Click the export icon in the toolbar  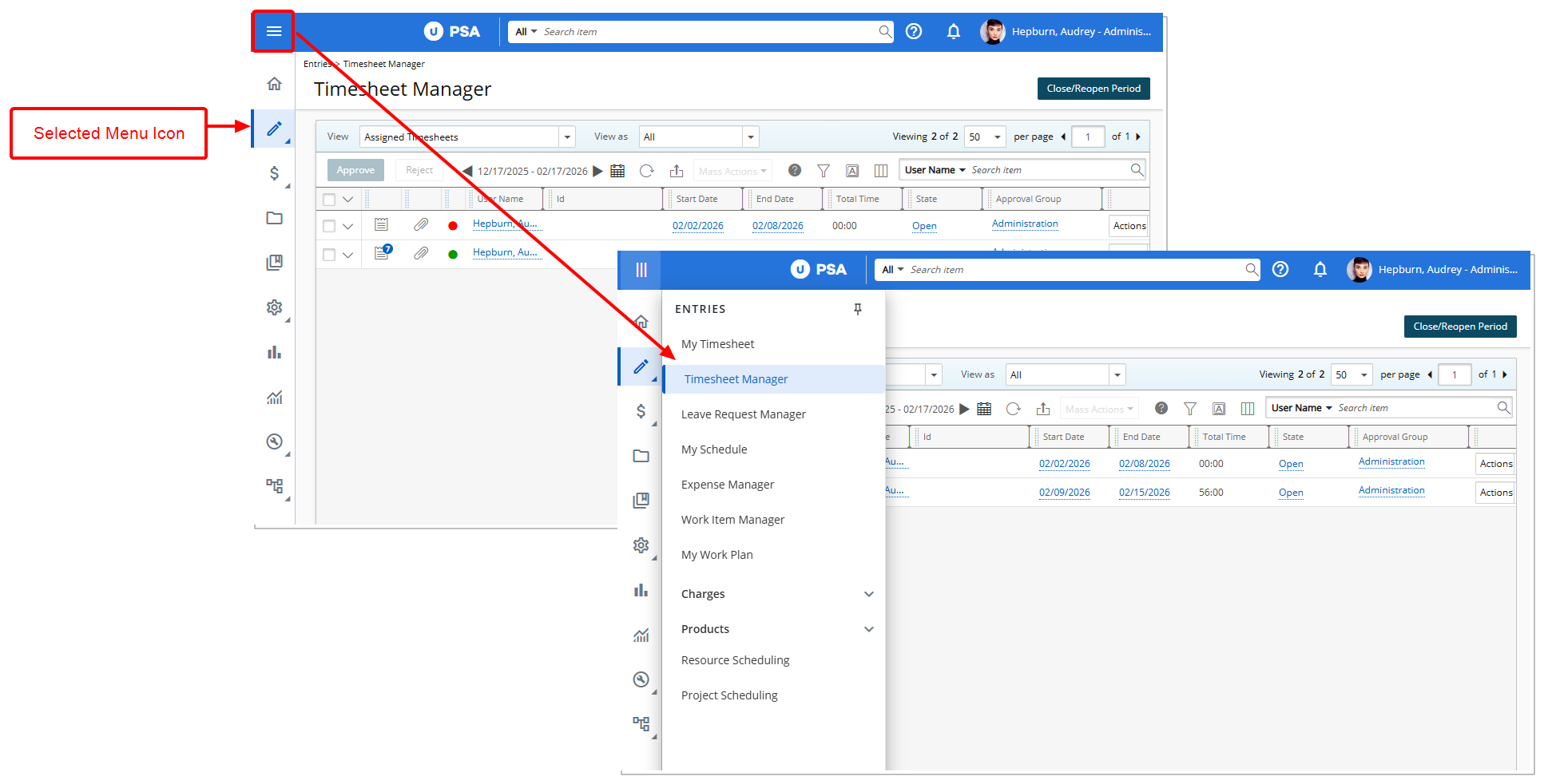point(677,170)
